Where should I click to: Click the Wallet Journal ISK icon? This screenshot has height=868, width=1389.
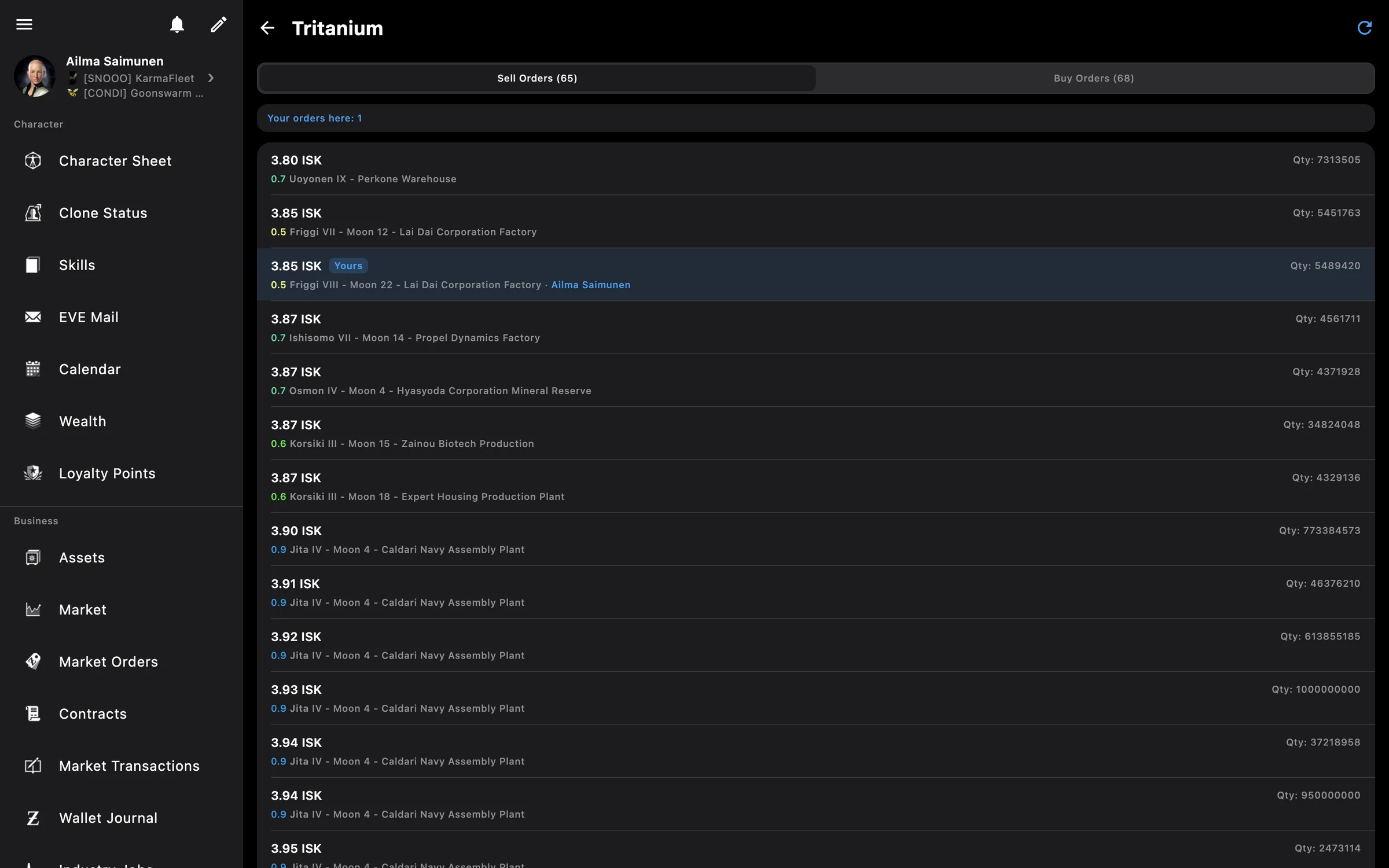tap(33, 818)
